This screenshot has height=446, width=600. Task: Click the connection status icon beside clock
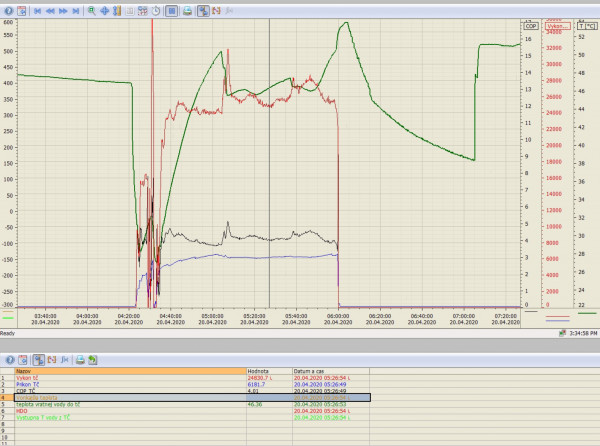562,334
